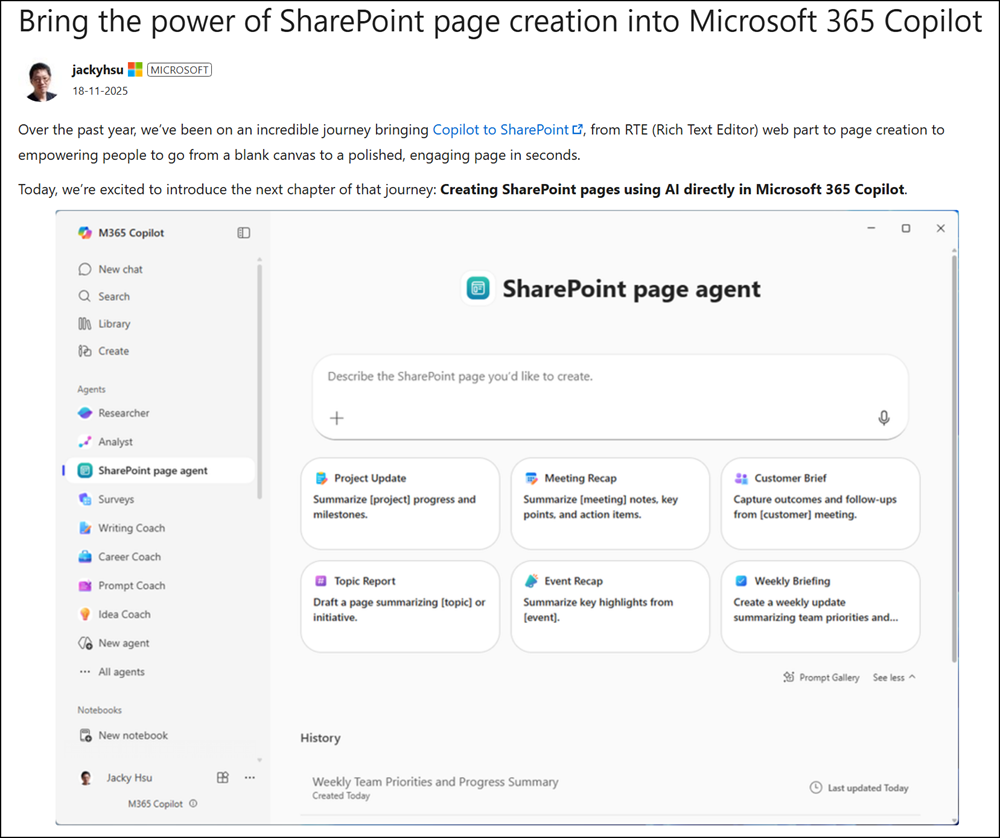Click the Analyst agent icon

point(85,442)
